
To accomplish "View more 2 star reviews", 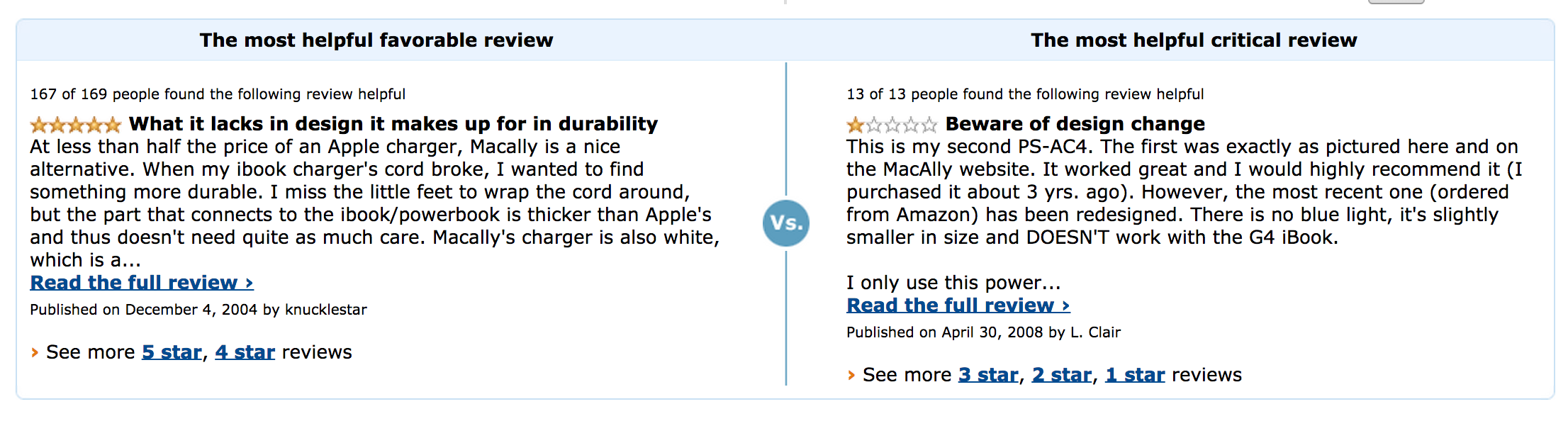I will 1062,375.
